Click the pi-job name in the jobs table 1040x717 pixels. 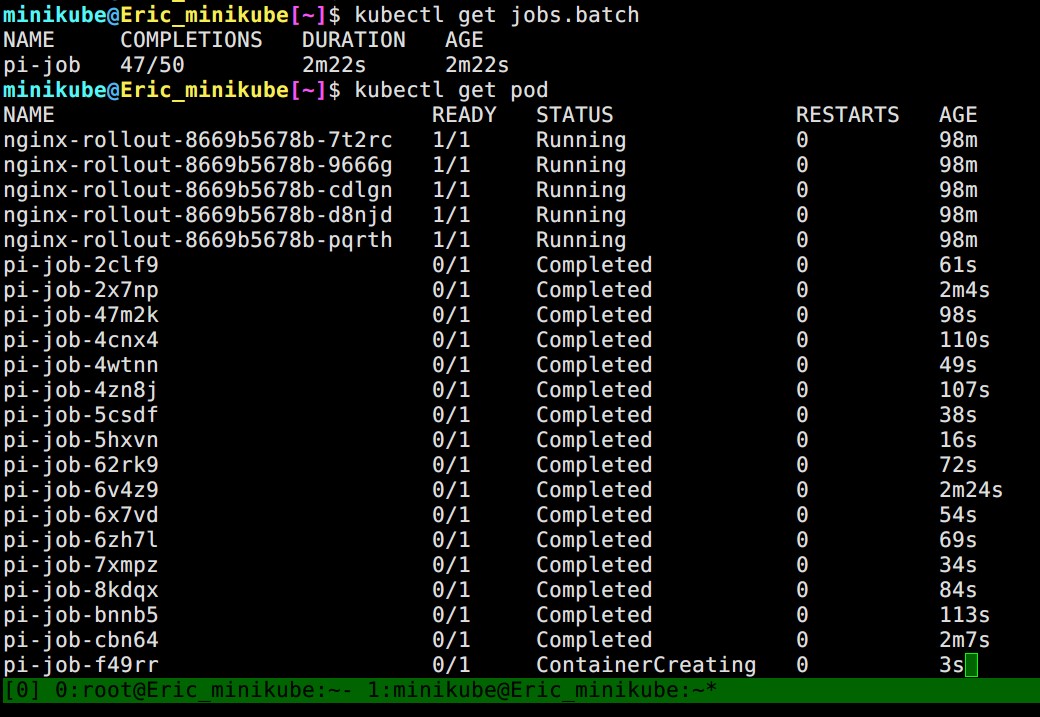[x=42, y=65]
